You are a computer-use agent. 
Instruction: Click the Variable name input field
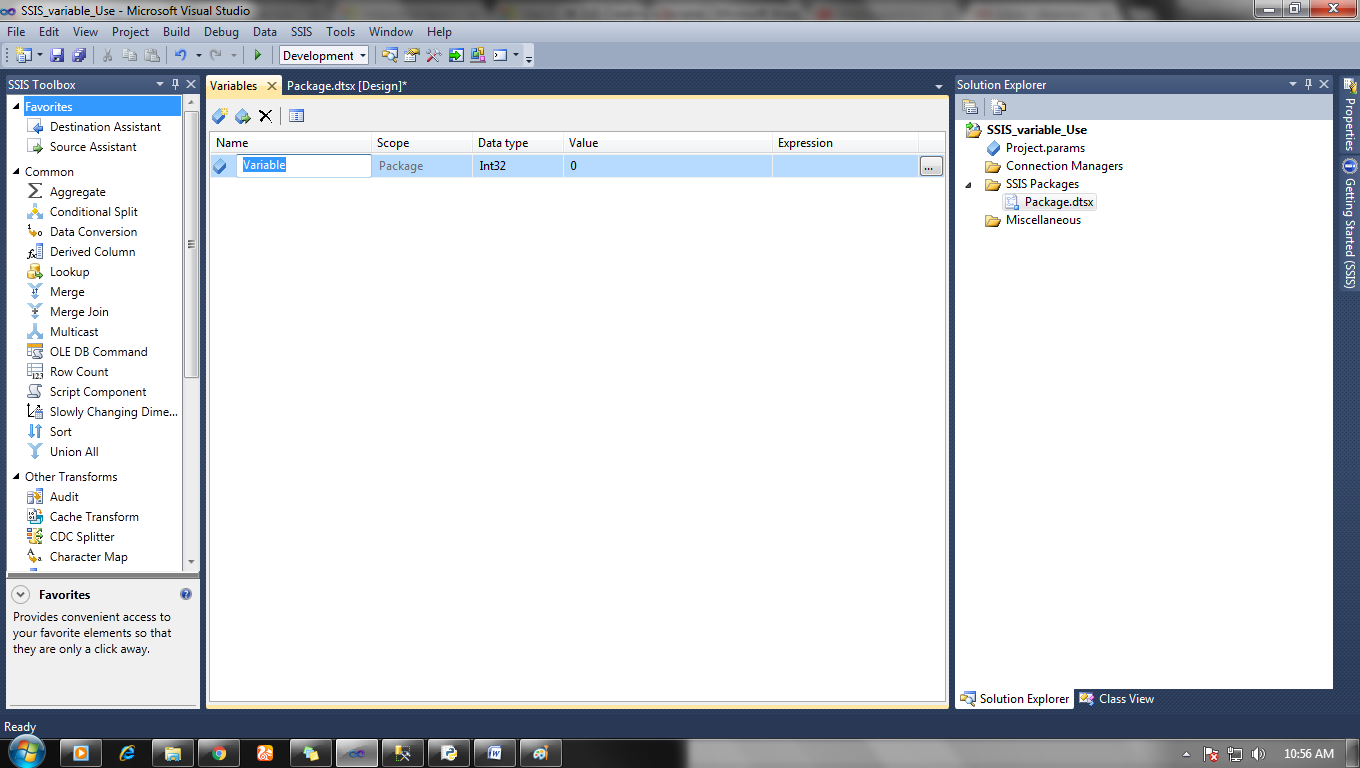point(304,166)
